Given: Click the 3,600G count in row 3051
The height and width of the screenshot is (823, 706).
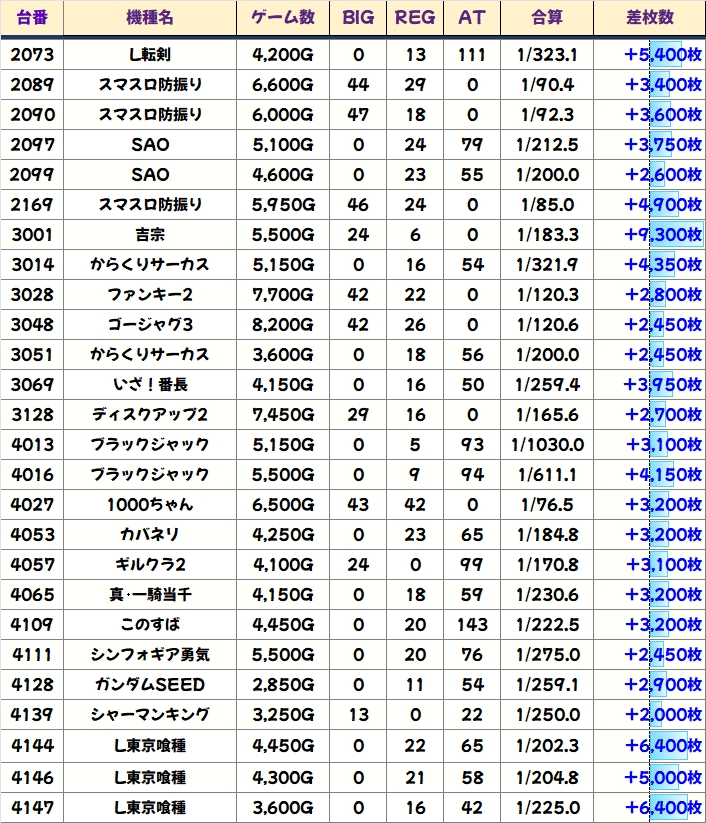Looking at the screenshot, I should pos(283,354).
